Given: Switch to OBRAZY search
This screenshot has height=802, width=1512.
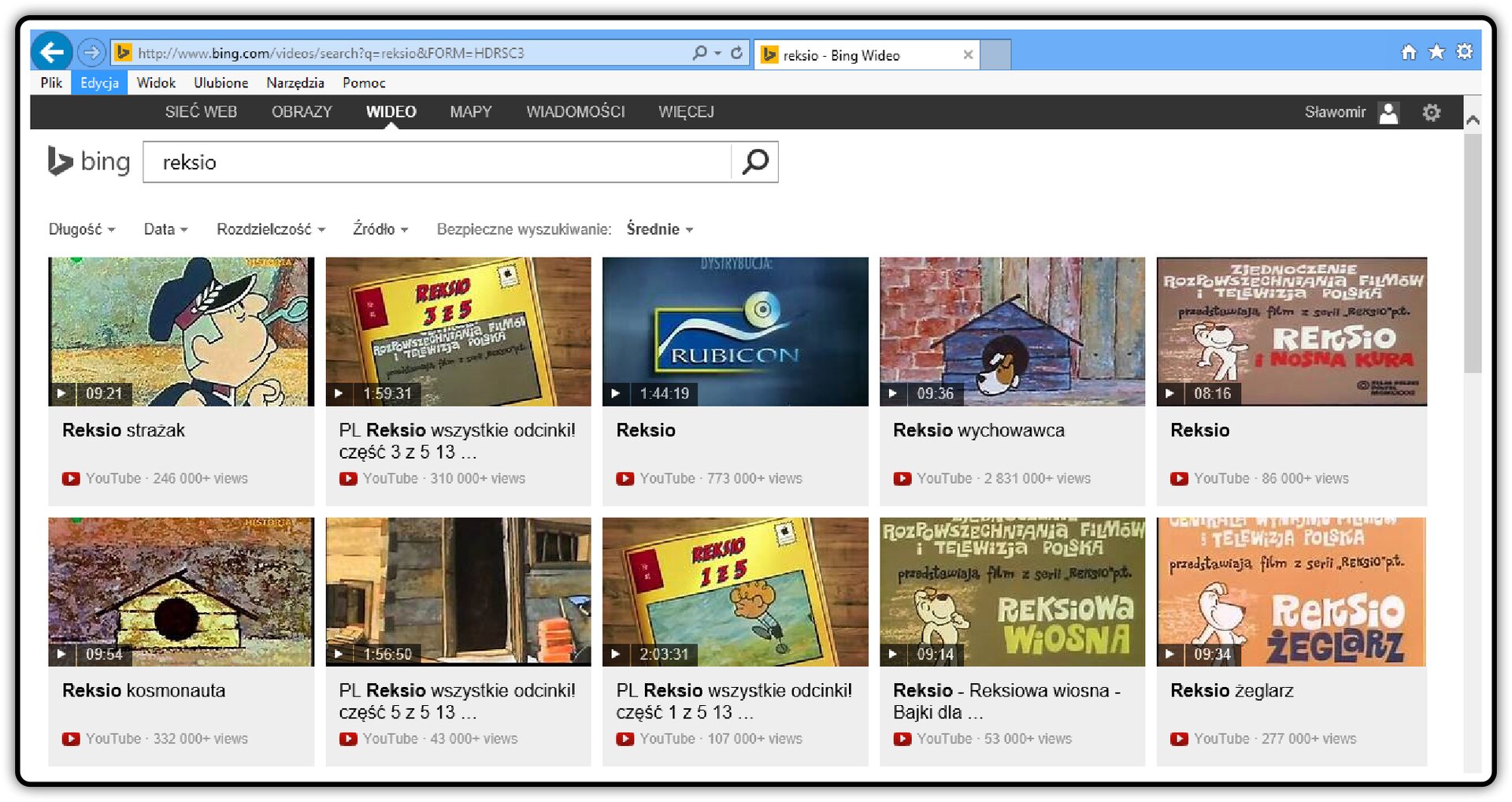Looking at the screenshot, I should point(302,112).
